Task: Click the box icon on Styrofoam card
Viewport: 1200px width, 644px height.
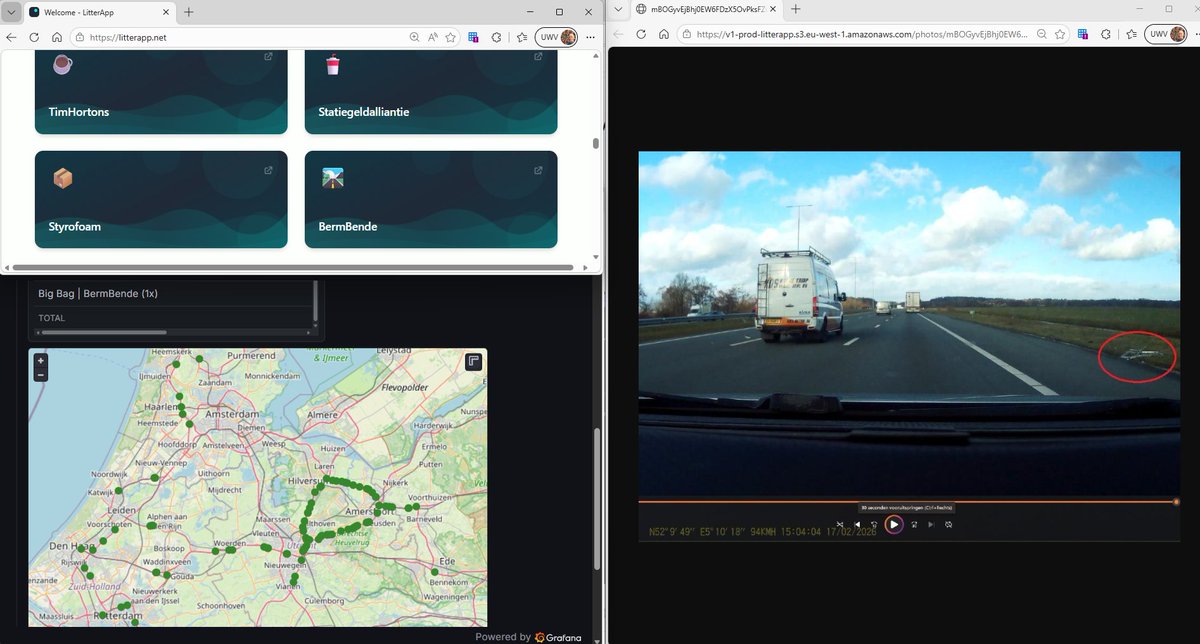Action: (63, 179)
